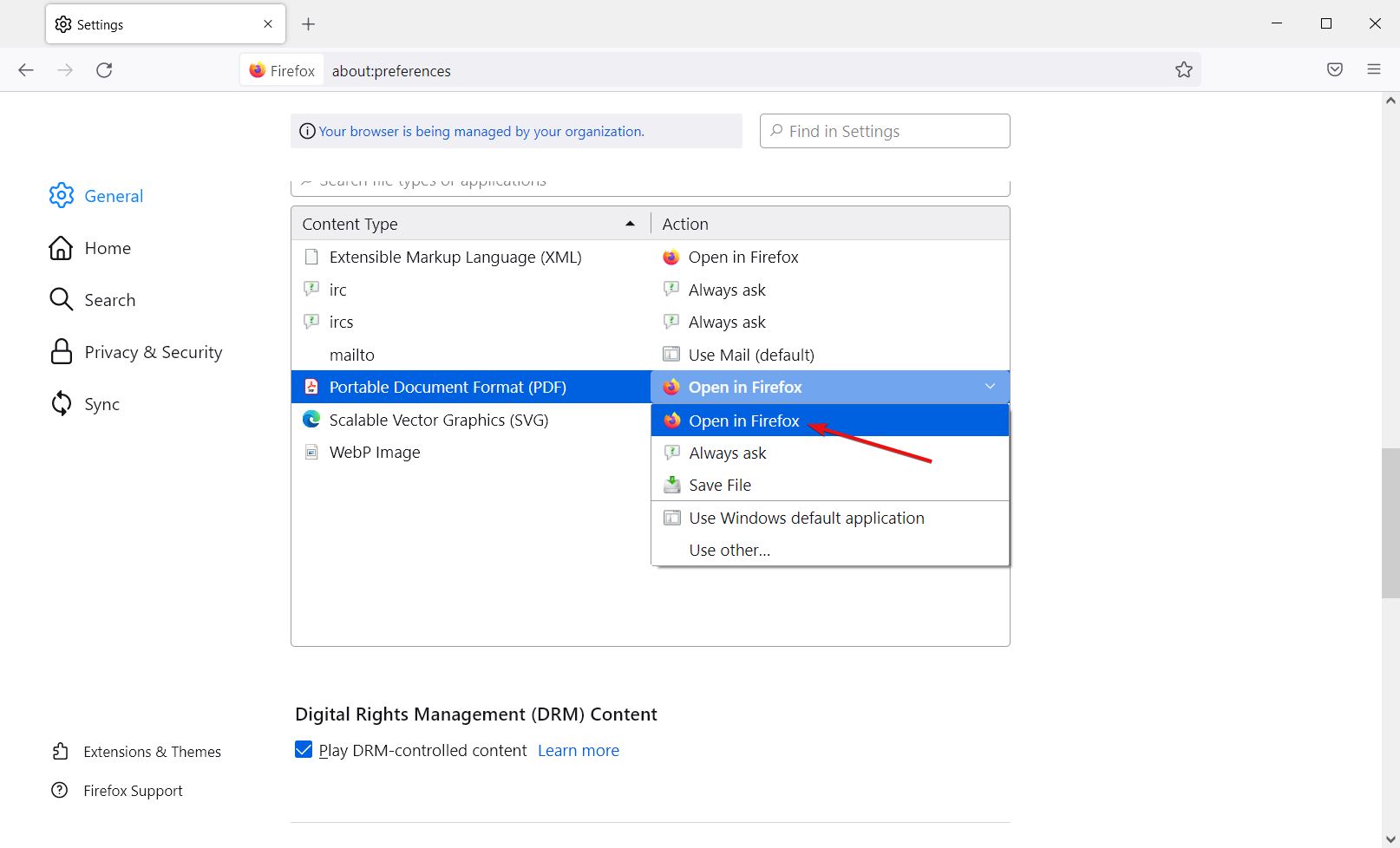Click the Extensions & Themes puzzle icon
The height and width of the screenshot is (848, 1400).
60,752
